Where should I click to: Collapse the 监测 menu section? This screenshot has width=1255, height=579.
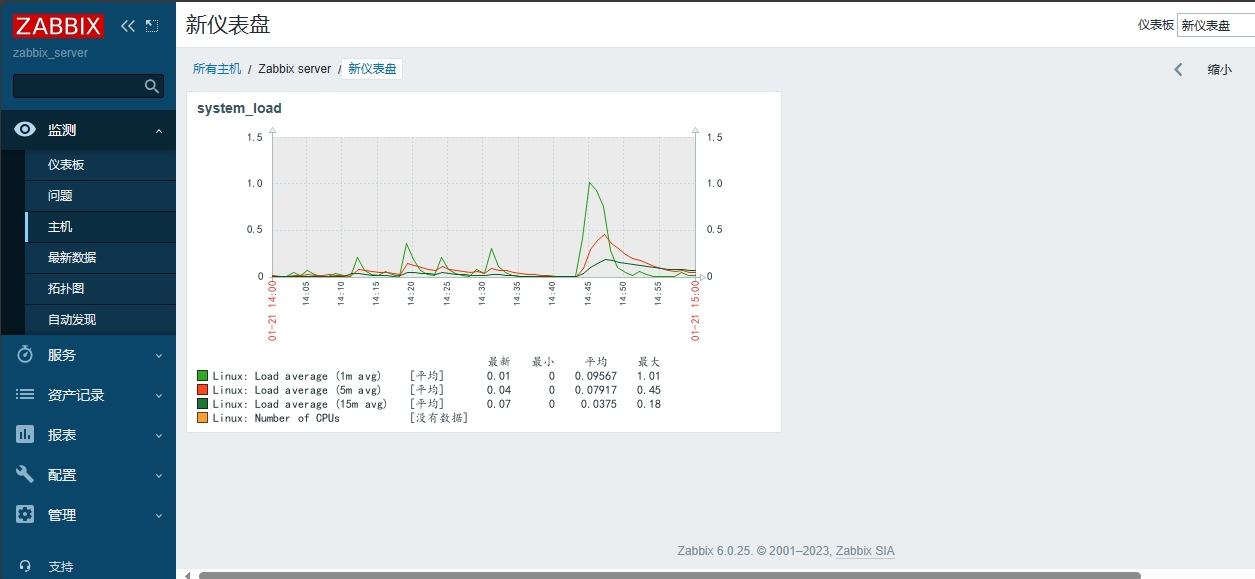(158, 130)
